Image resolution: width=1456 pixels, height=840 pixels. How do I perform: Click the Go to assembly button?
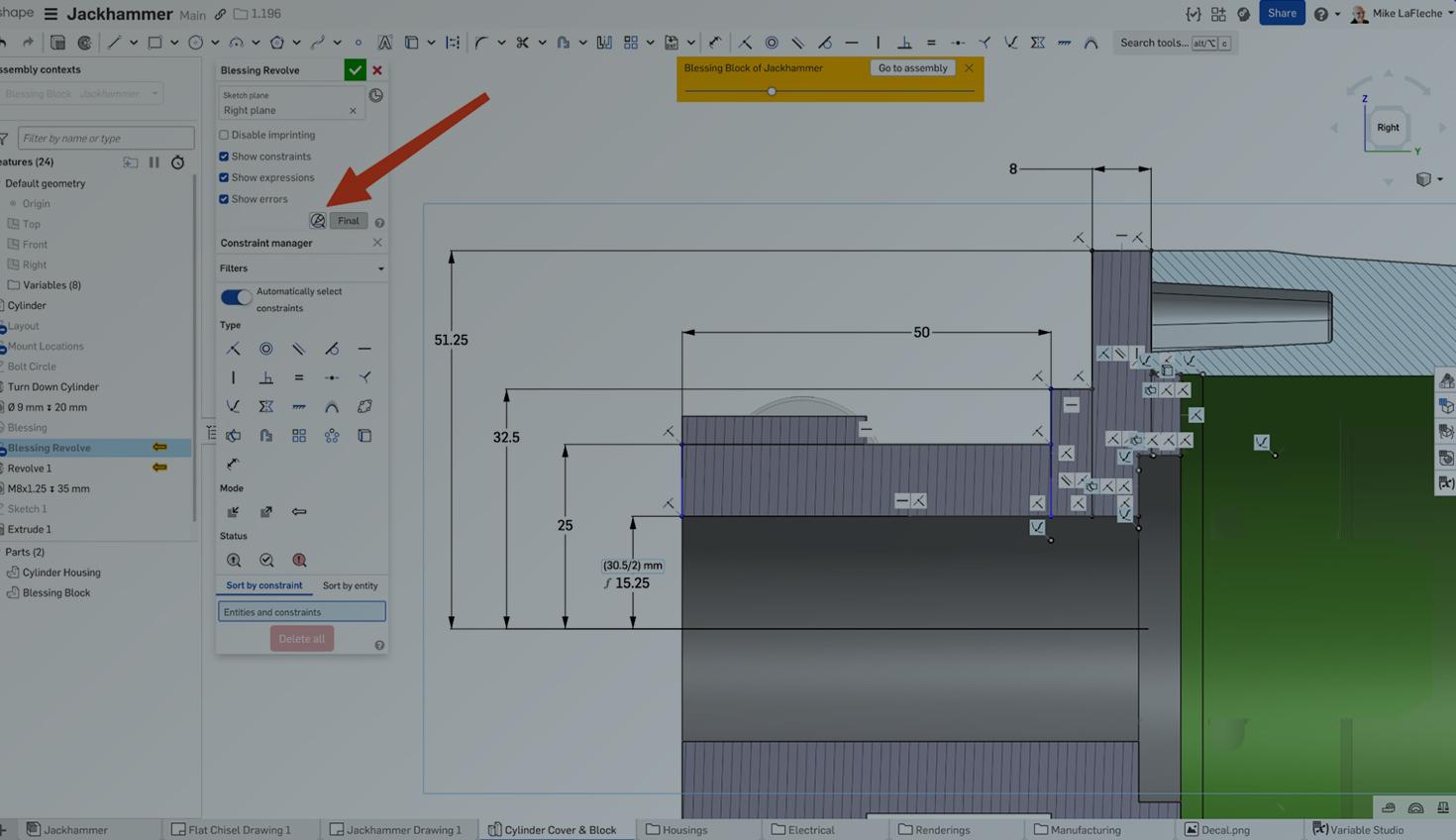click(x=912, y=68)
